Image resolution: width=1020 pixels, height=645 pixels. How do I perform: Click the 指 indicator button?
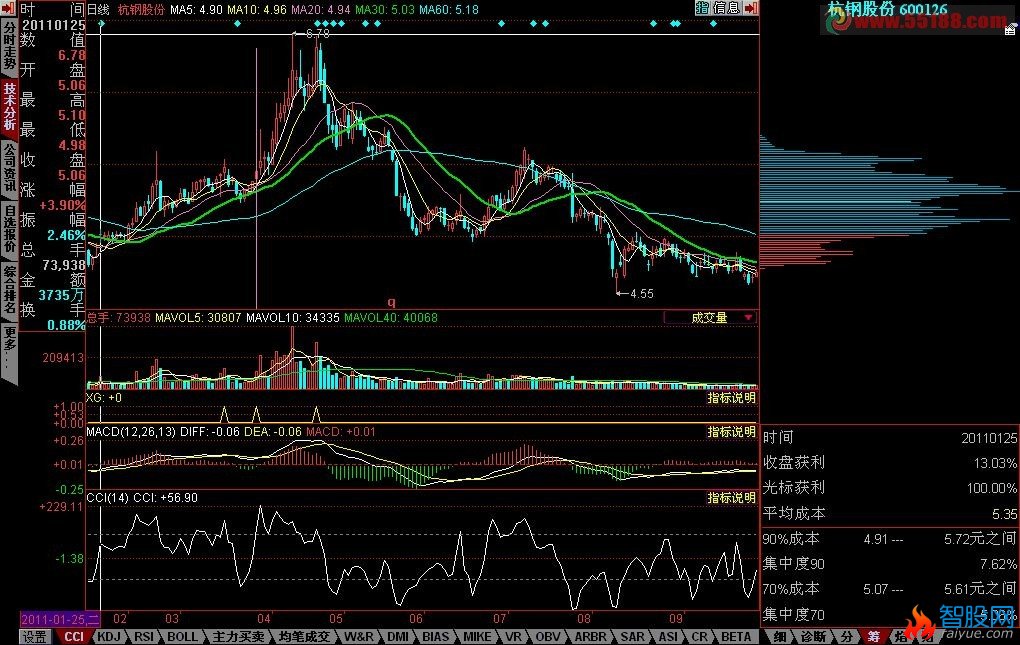coord(703,8)
